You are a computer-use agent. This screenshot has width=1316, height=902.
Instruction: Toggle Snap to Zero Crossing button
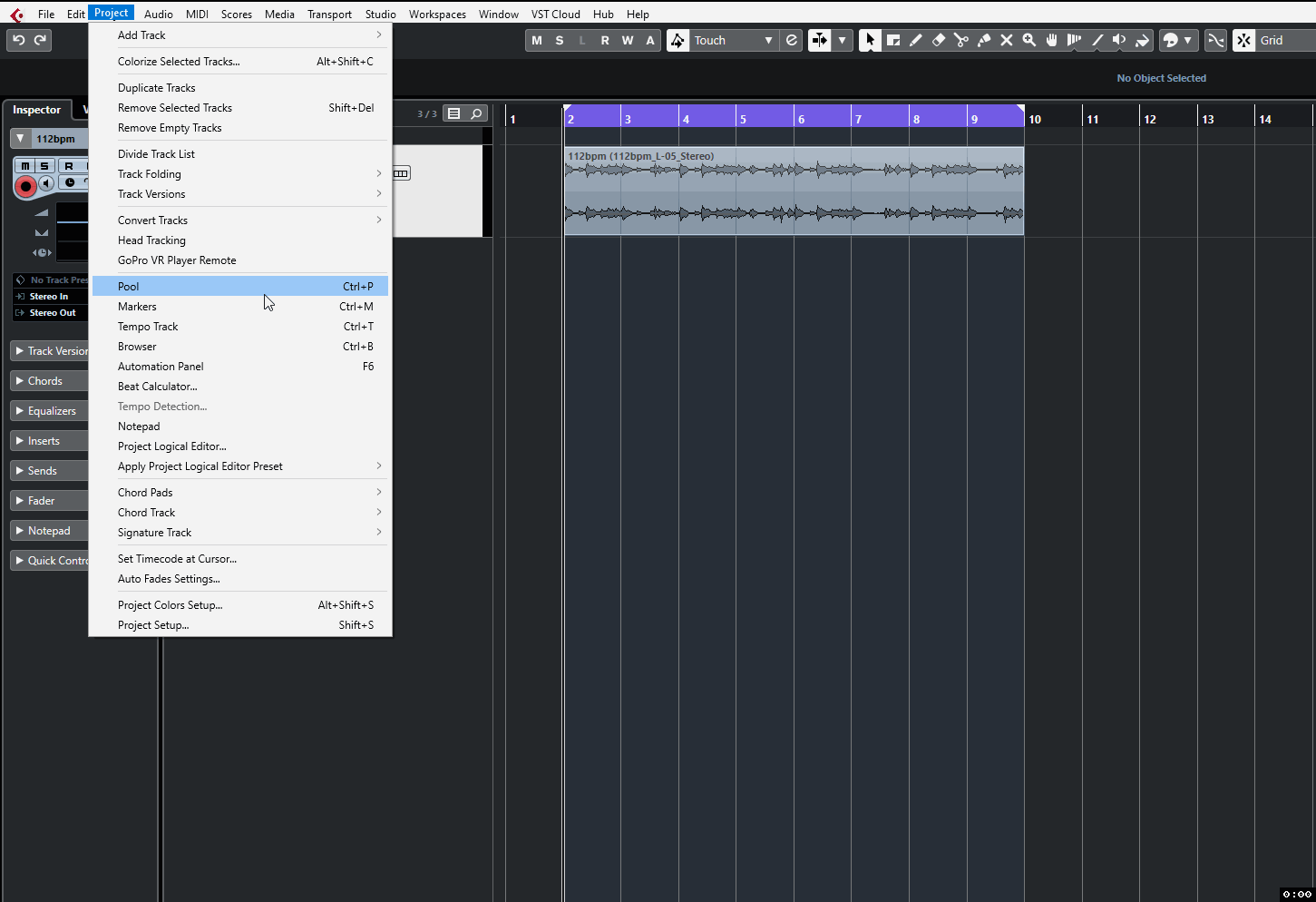point(1216,40)
